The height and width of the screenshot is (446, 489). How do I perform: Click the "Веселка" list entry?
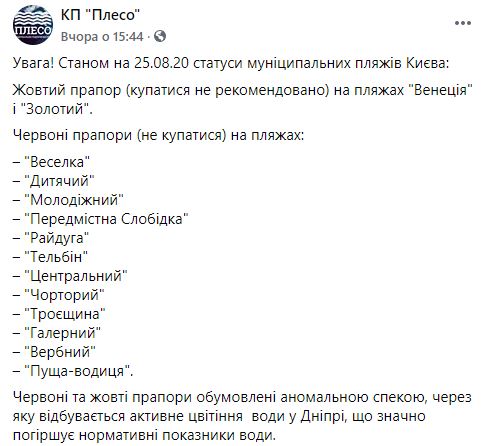[52, 162]
